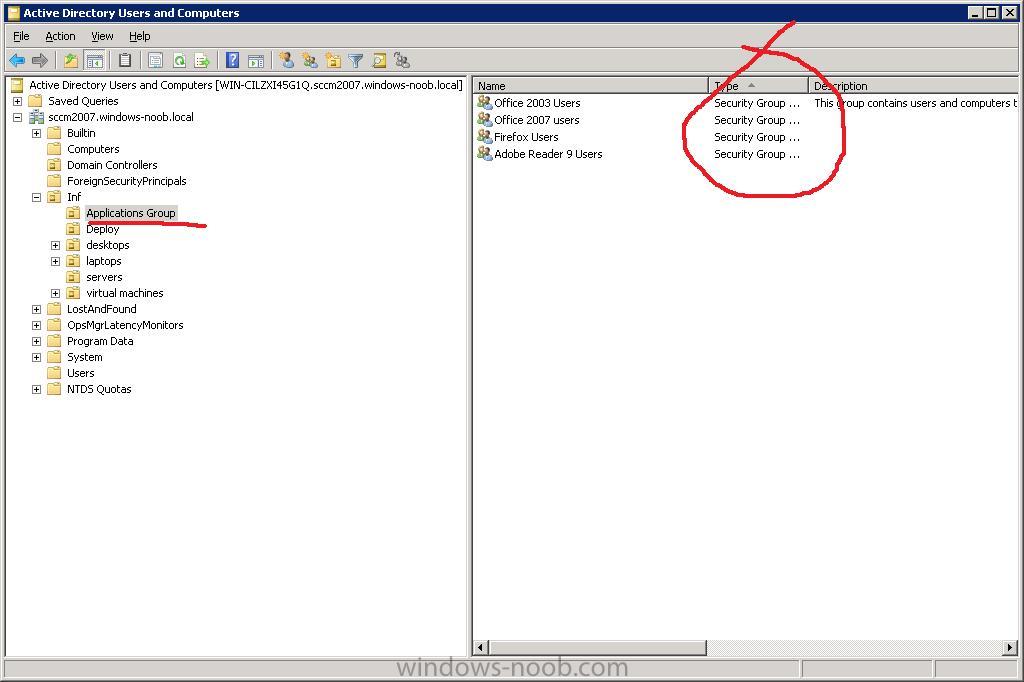The image size is (1024, 682).
Task: Sort by the Name column header
Action: (591, 86)
